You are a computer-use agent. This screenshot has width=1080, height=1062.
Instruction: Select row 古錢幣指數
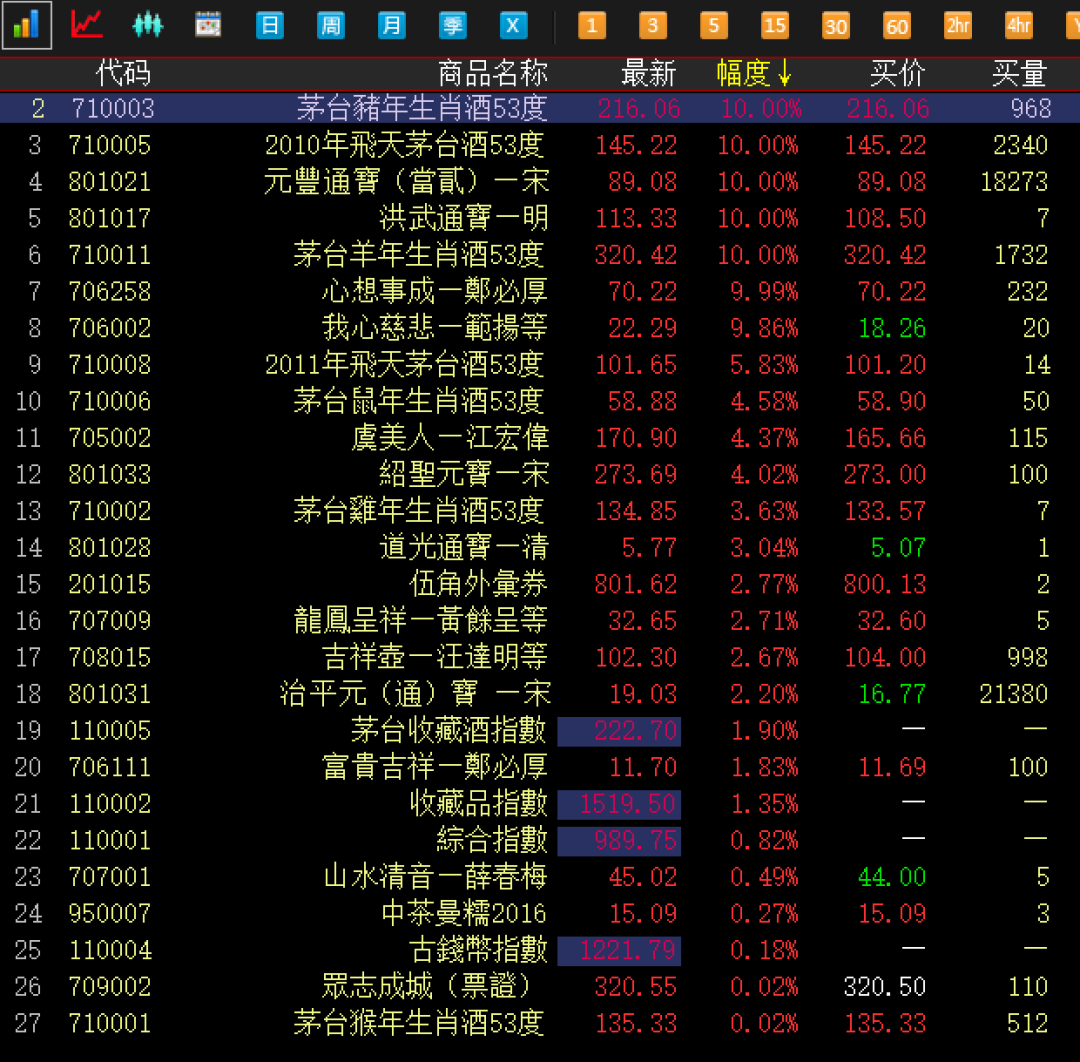point(540,950)
